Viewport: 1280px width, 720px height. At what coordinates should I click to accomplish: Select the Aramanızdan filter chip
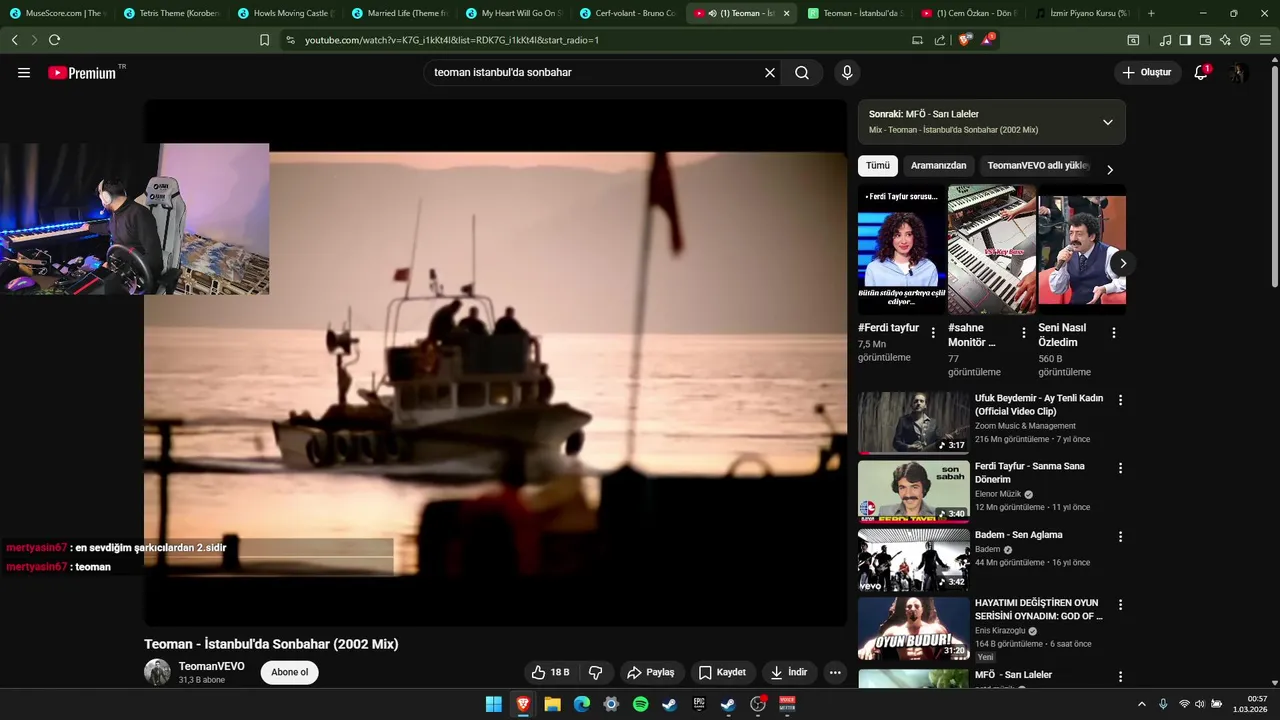point(938,166)
